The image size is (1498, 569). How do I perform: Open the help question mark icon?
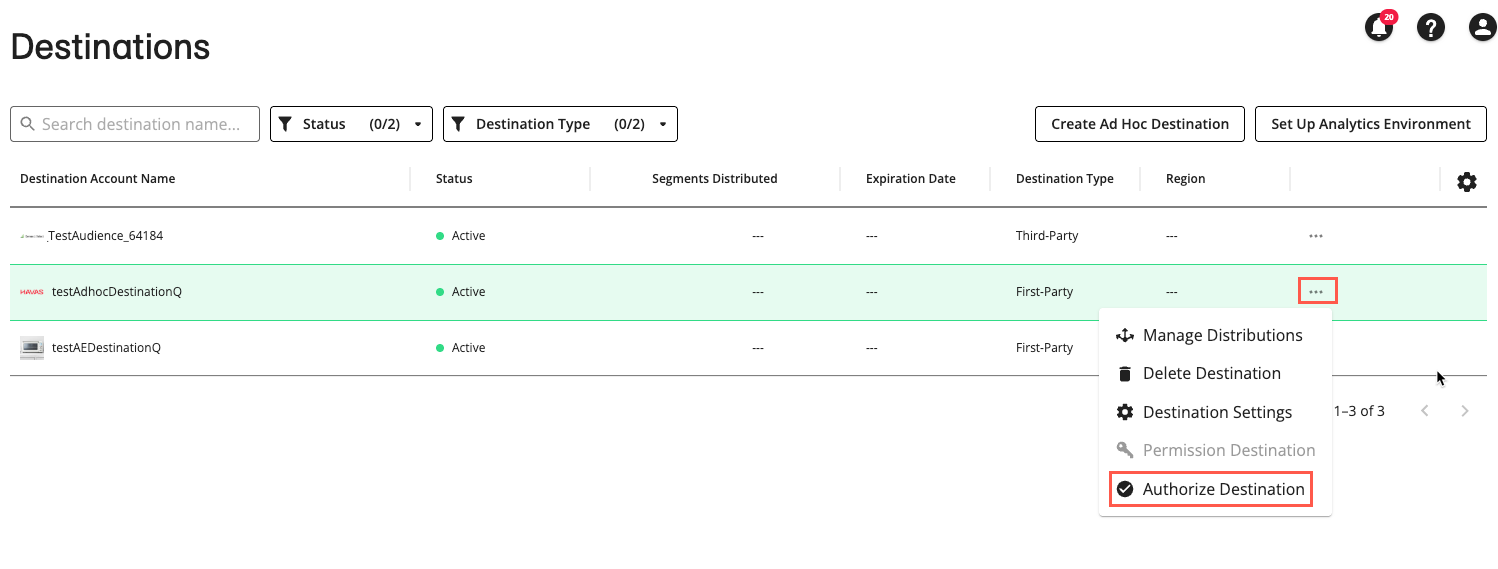[1431, 27]
